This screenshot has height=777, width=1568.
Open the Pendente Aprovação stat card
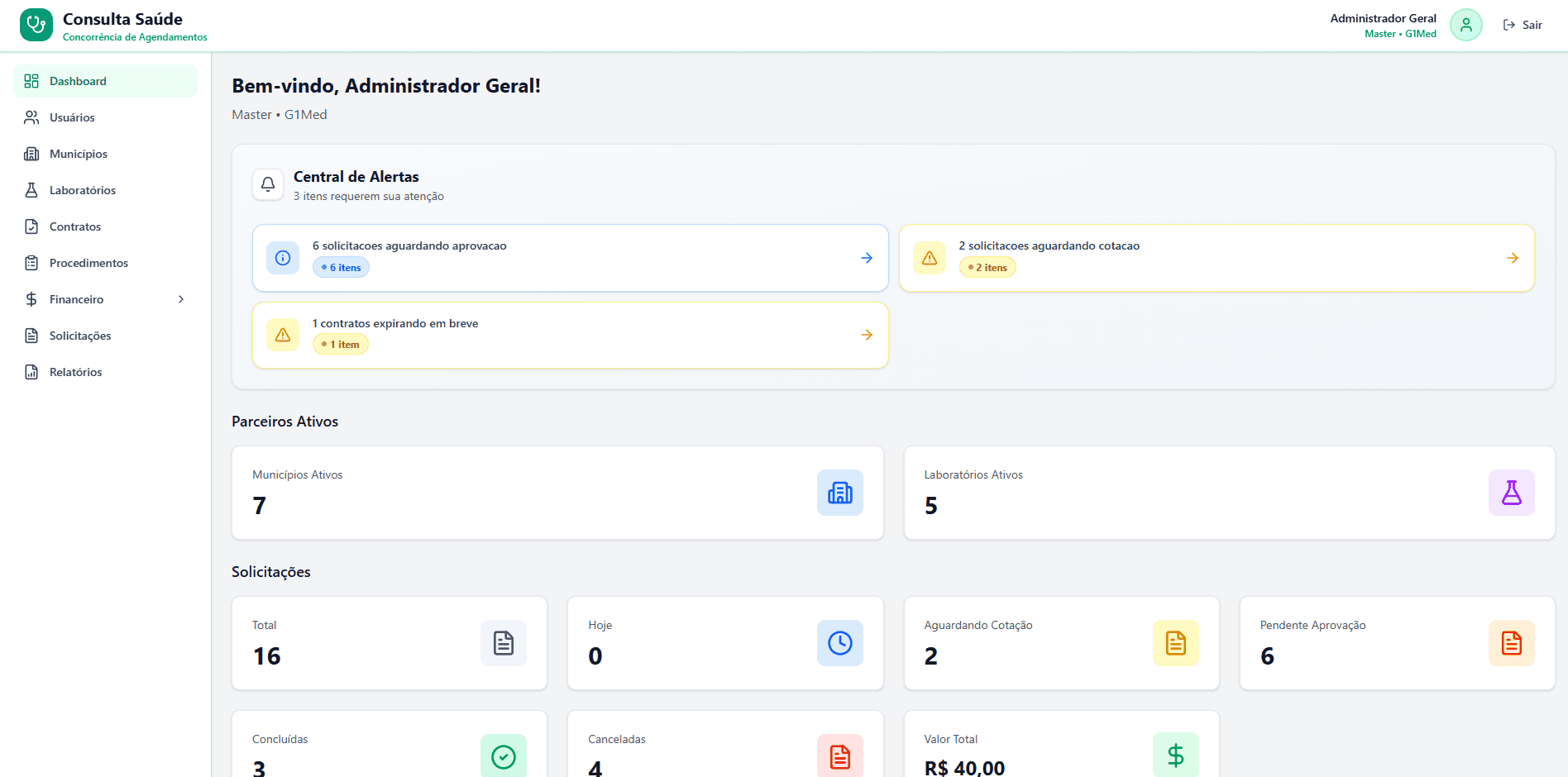(1396, 643)
